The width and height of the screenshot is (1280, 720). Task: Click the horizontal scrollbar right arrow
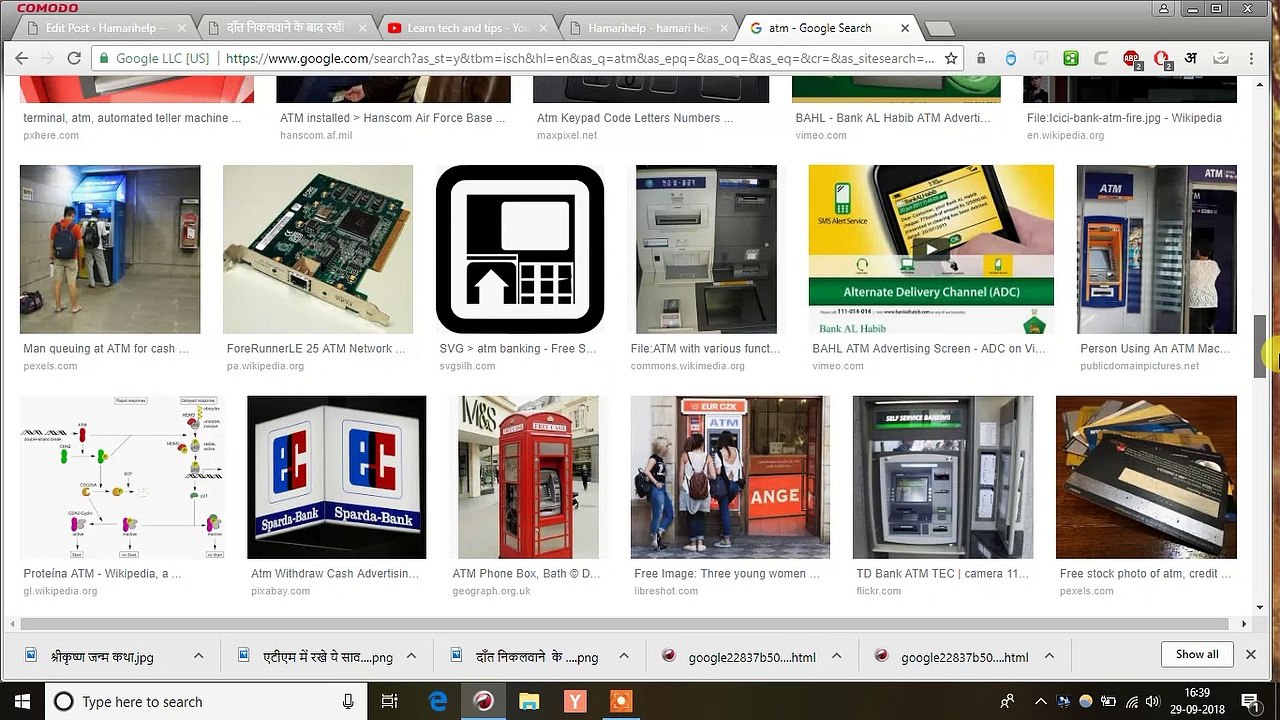[x=1244, y=624]
